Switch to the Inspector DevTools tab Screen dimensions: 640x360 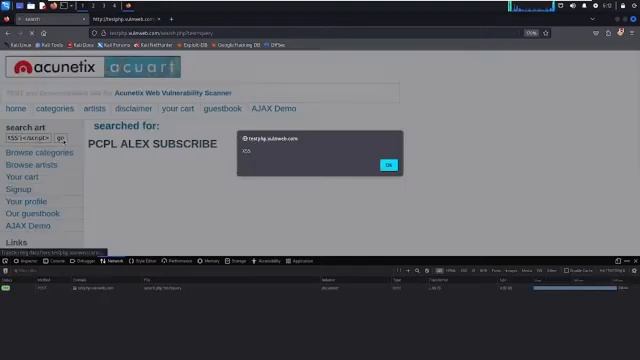(25, 261)
